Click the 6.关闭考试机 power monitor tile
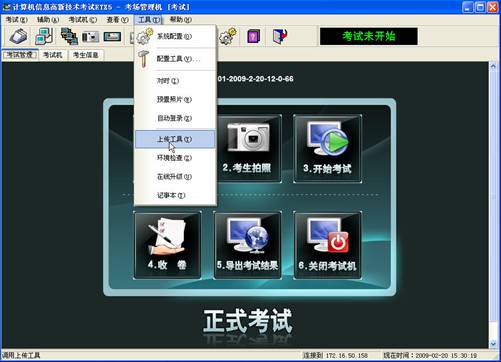Viewport: 501px width, 362px height. pyautogui.click(x=327, y=245)
